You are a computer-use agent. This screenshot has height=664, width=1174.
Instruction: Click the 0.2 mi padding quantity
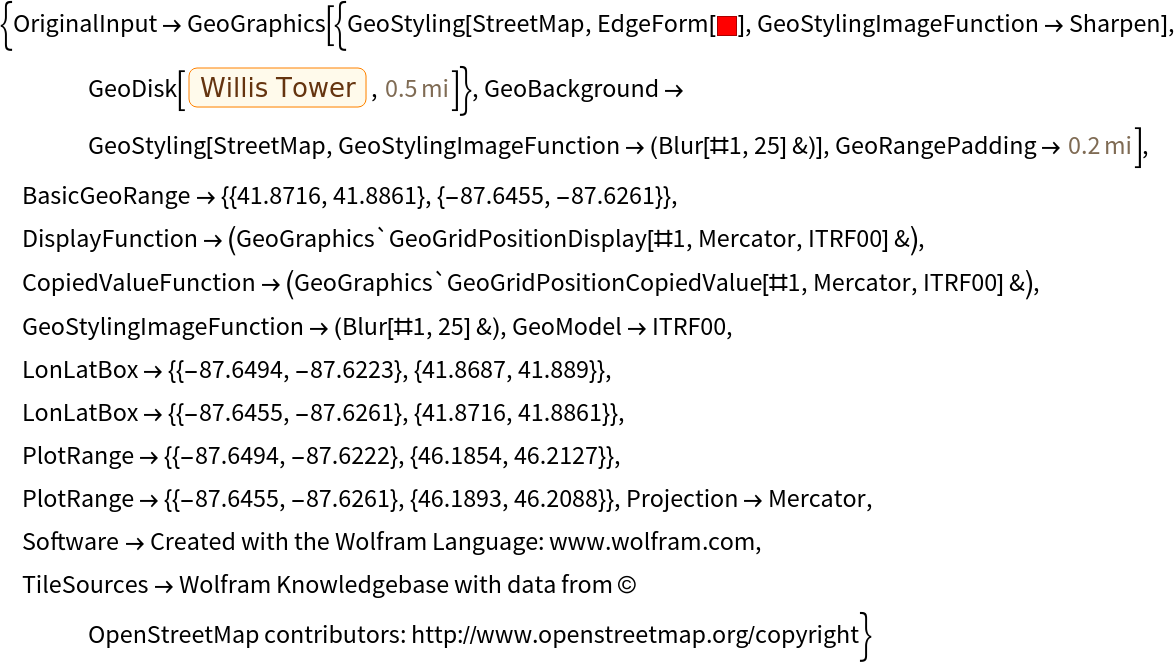coord(1099,146)
